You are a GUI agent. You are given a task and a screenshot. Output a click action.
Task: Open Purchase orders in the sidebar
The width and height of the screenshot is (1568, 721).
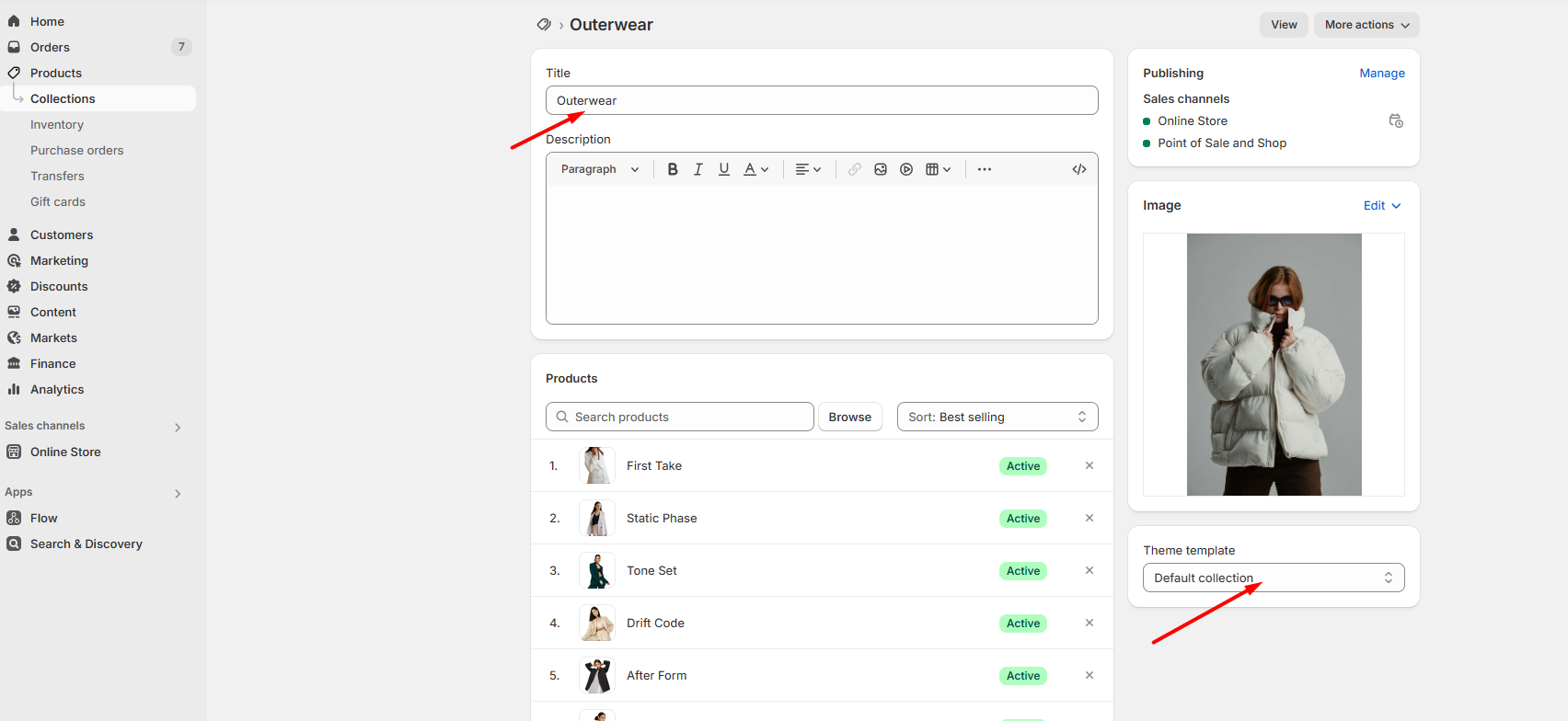point(76,150)
